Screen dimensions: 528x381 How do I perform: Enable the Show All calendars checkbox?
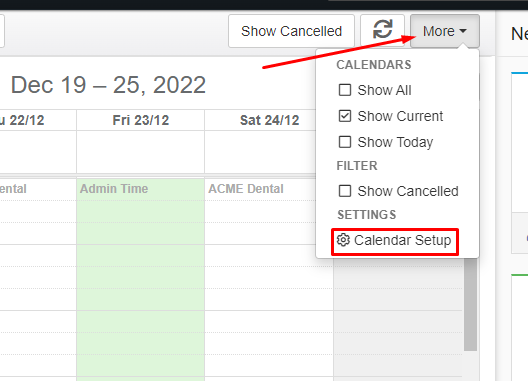tap(345, 90)
